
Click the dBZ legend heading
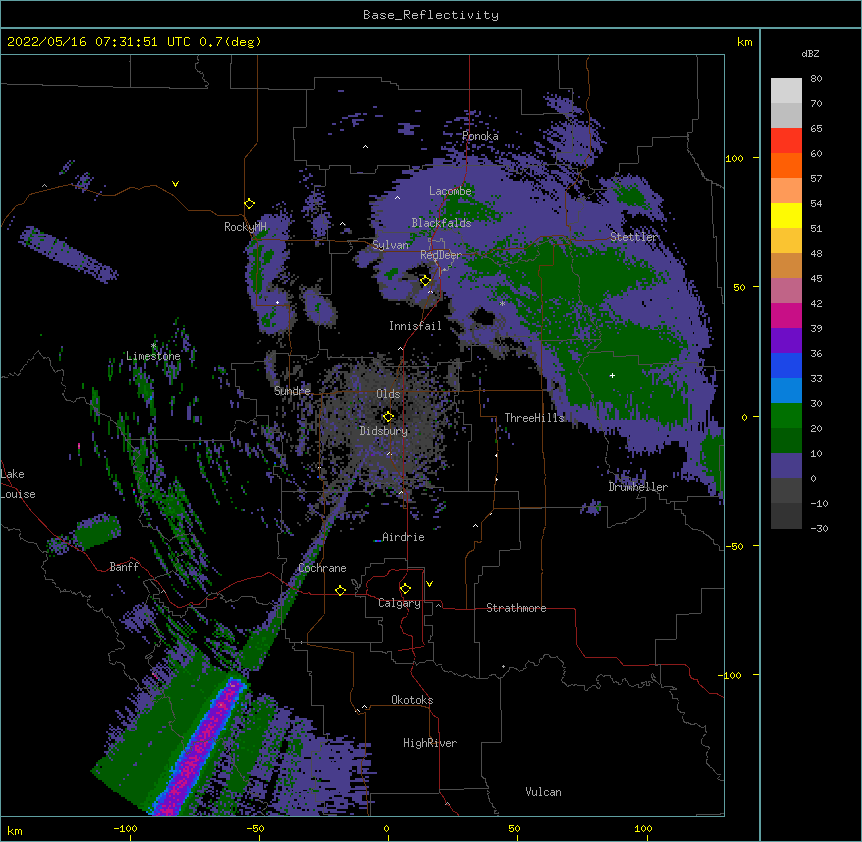pos(810,53)
